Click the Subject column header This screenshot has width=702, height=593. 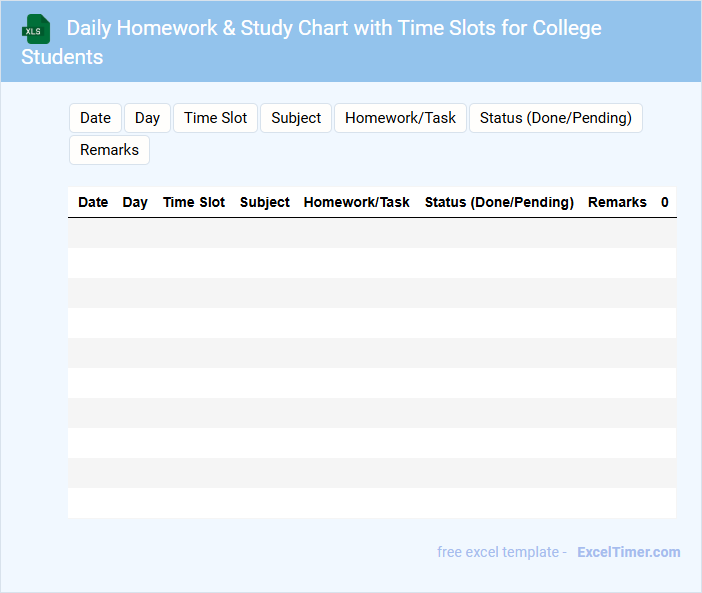coord(265,202)
